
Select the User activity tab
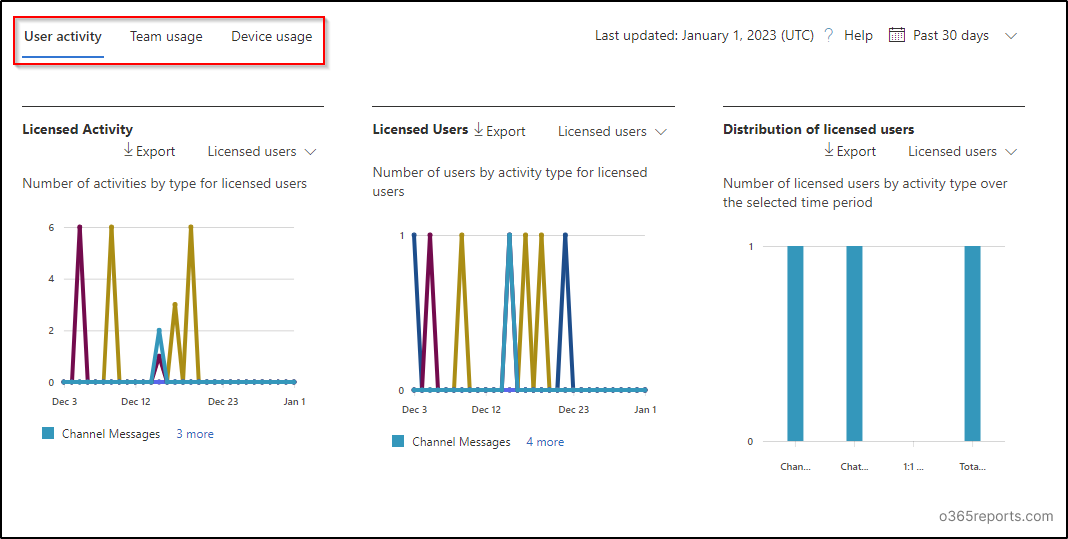click(63, 37)
